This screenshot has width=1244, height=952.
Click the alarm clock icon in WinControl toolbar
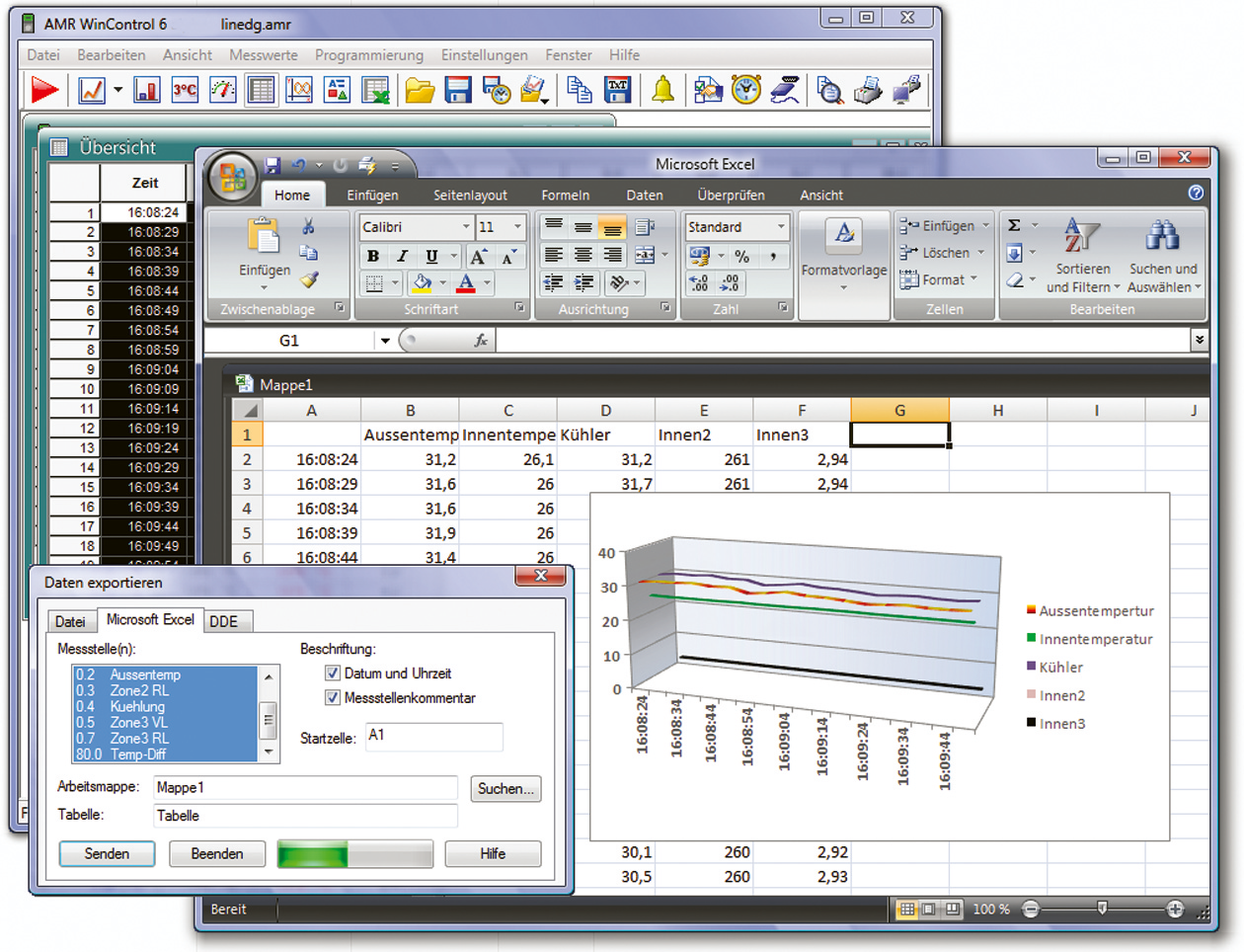pos(746,90)
